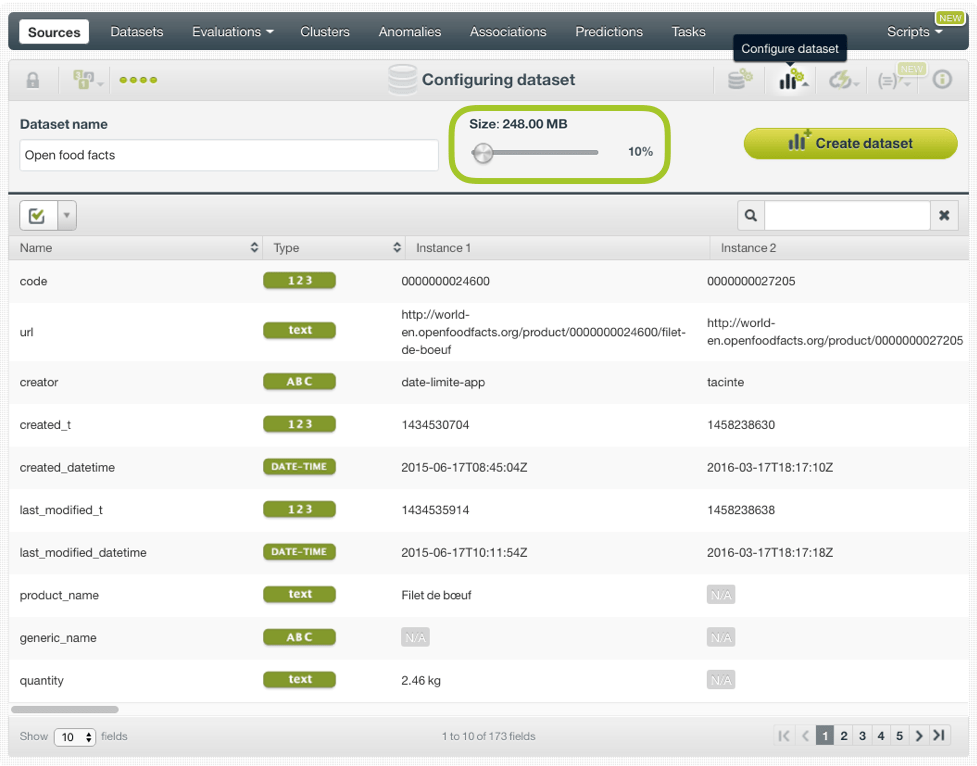This screenshot has height=766, width=977.
Task: Go to the next page of fields
Action: tap(919, 736)
